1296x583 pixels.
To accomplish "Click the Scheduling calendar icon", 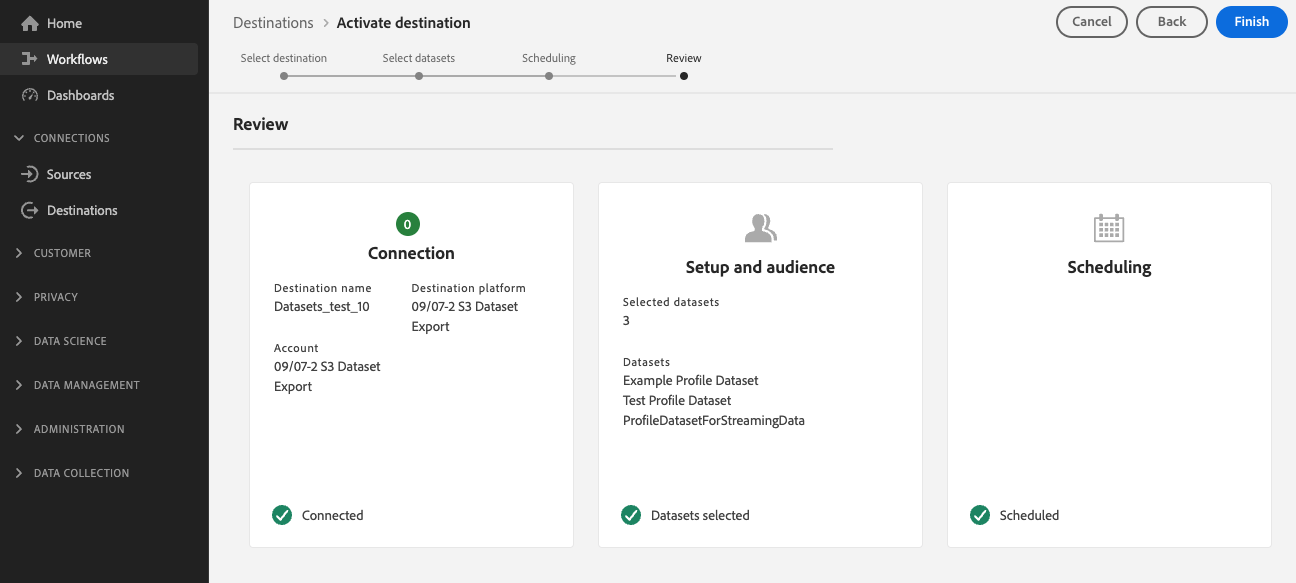I will click(x=1109, y=229).
